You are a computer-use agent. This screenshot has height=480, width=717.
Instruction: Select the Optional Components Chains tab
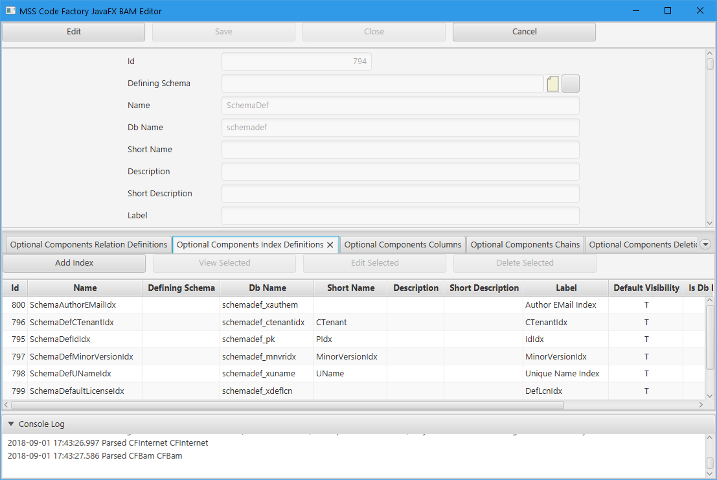(x=525, y=244)
